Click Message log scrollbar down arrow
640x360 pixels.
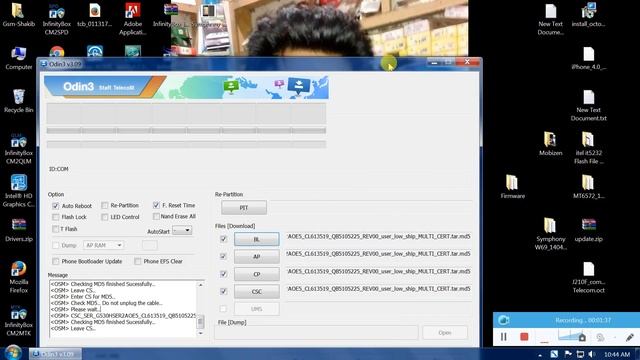200,333
